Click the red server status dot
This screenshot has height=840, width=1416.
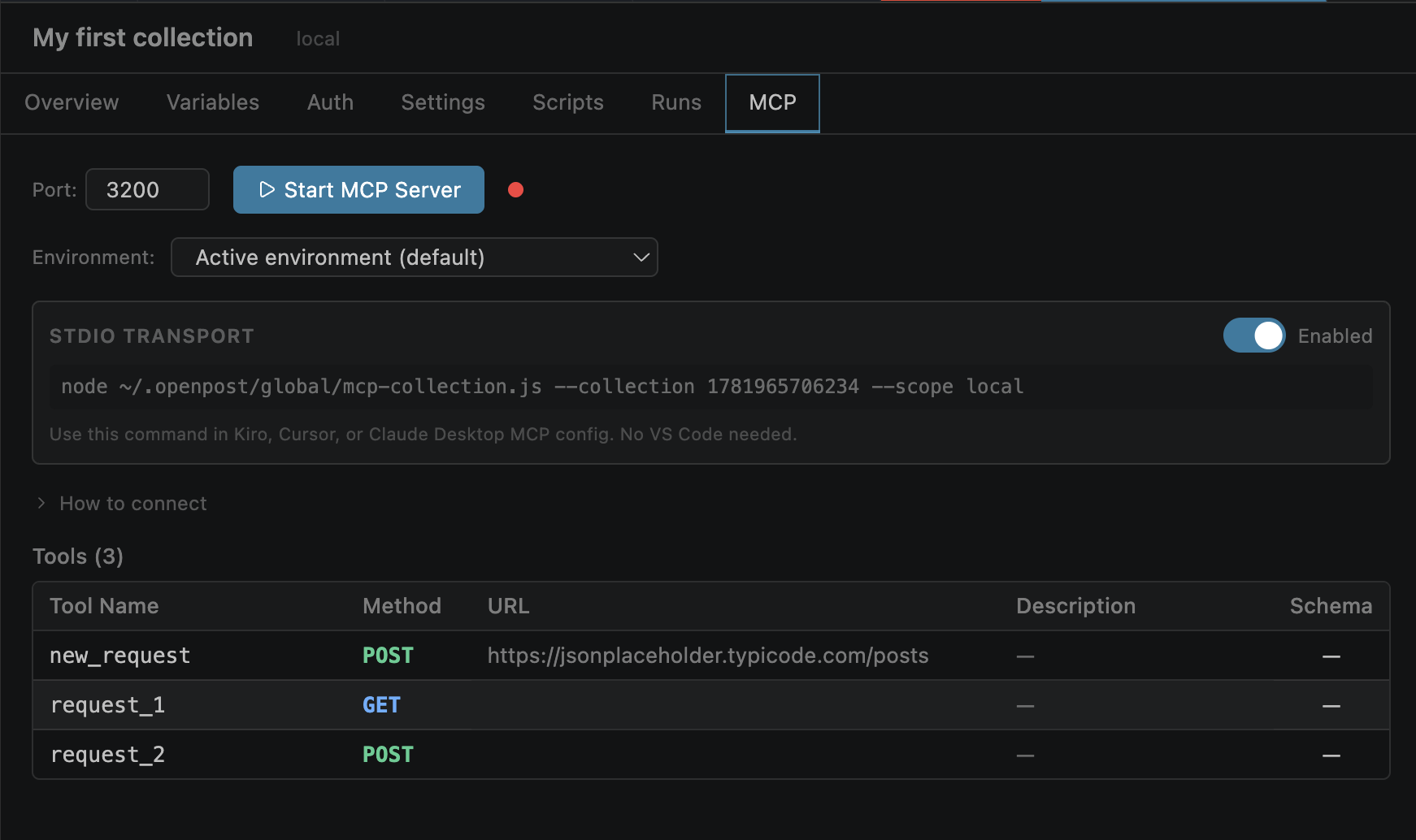515,190
